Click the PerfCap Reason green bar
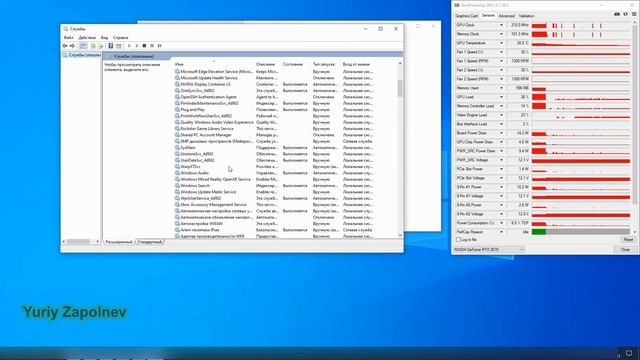 (539, 232)
